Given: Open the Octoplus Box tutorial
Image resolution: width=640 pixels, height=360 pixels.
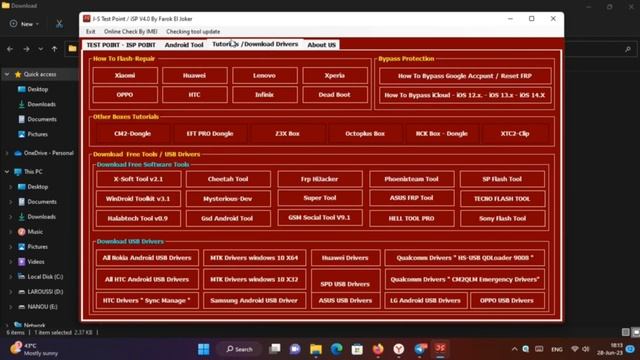Looking at the screenshot, I should [364, 133].
